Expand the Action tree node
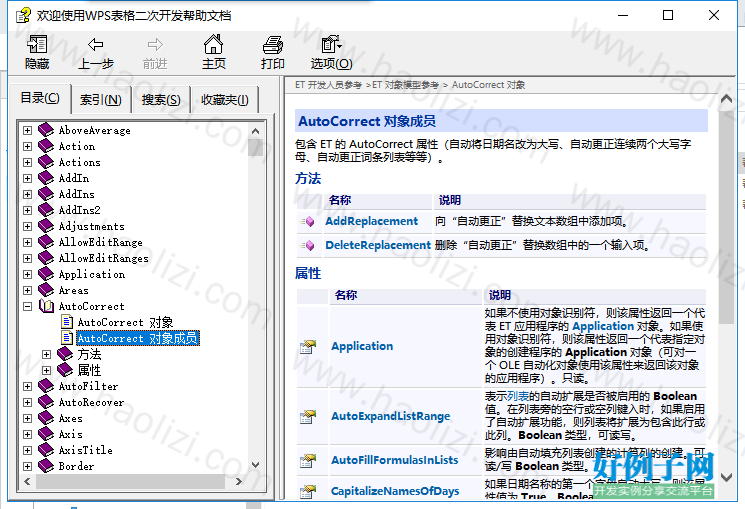The width and height of the screenshot is (745, 509). pyautogui.click(x=28, y=146)
